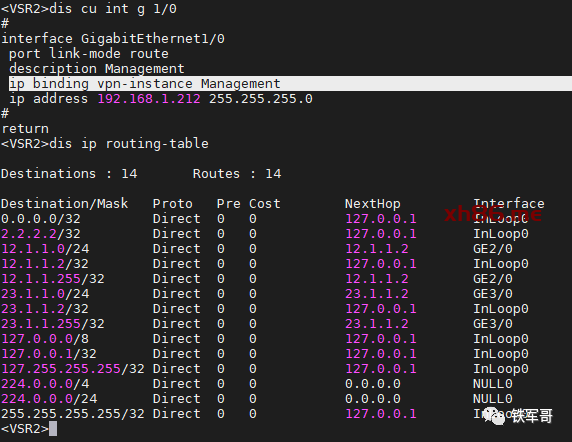Click InLoop0 interface in 127.0.0.0/8 row
This screenshot has height=442, width=572.
tap(500, 339)
